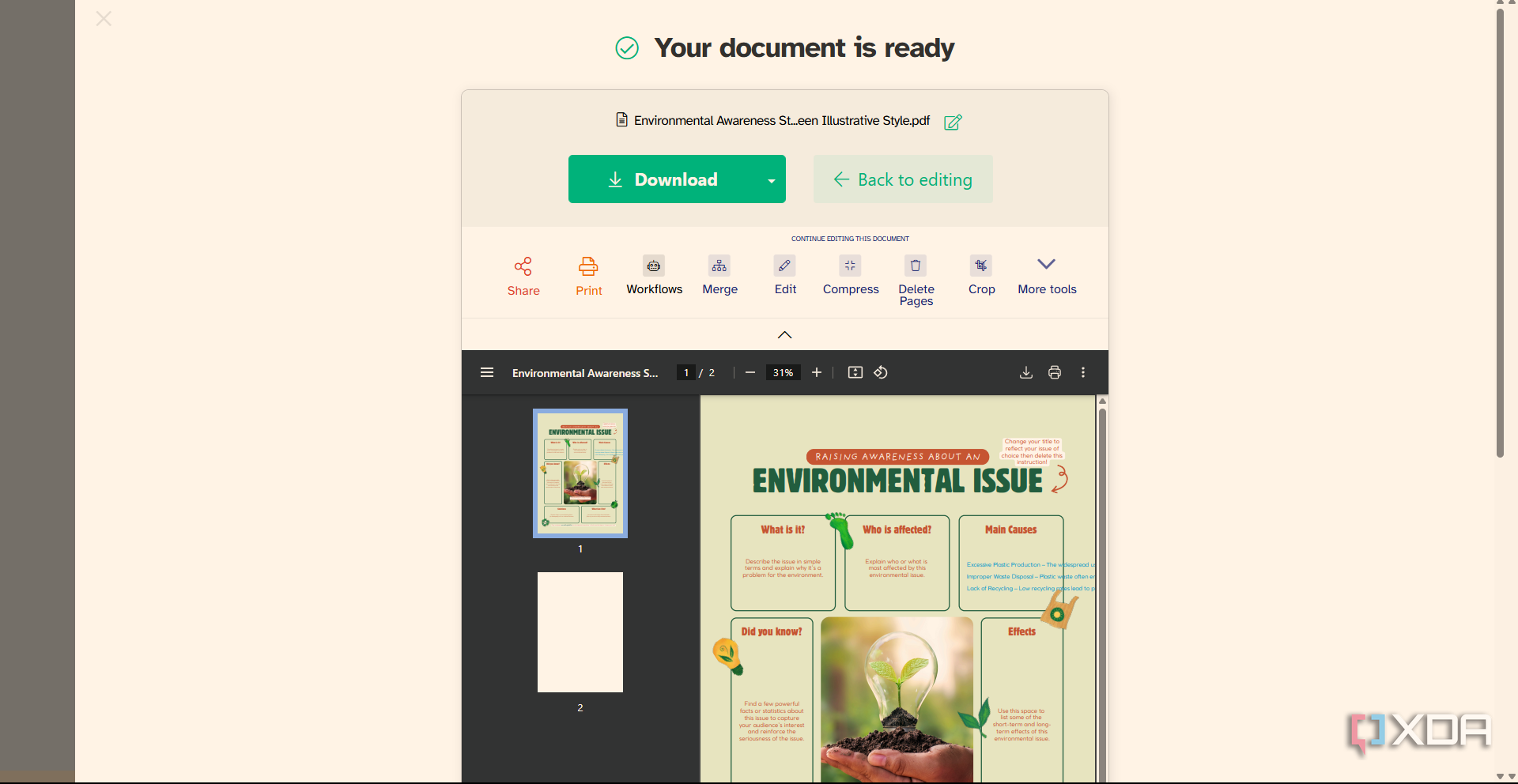Rename the PDF using the pencil edit icon
Screen dimensions: 1518x784
953,122
